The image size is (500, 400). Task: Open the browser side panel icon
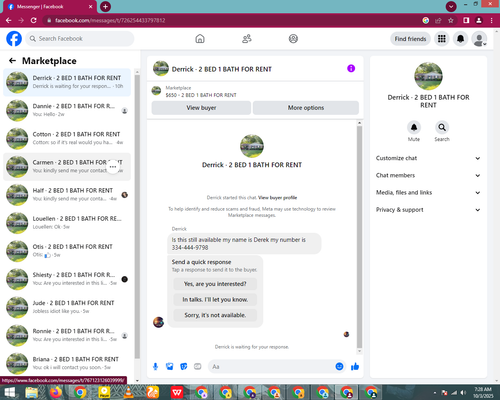coord(466,20)
